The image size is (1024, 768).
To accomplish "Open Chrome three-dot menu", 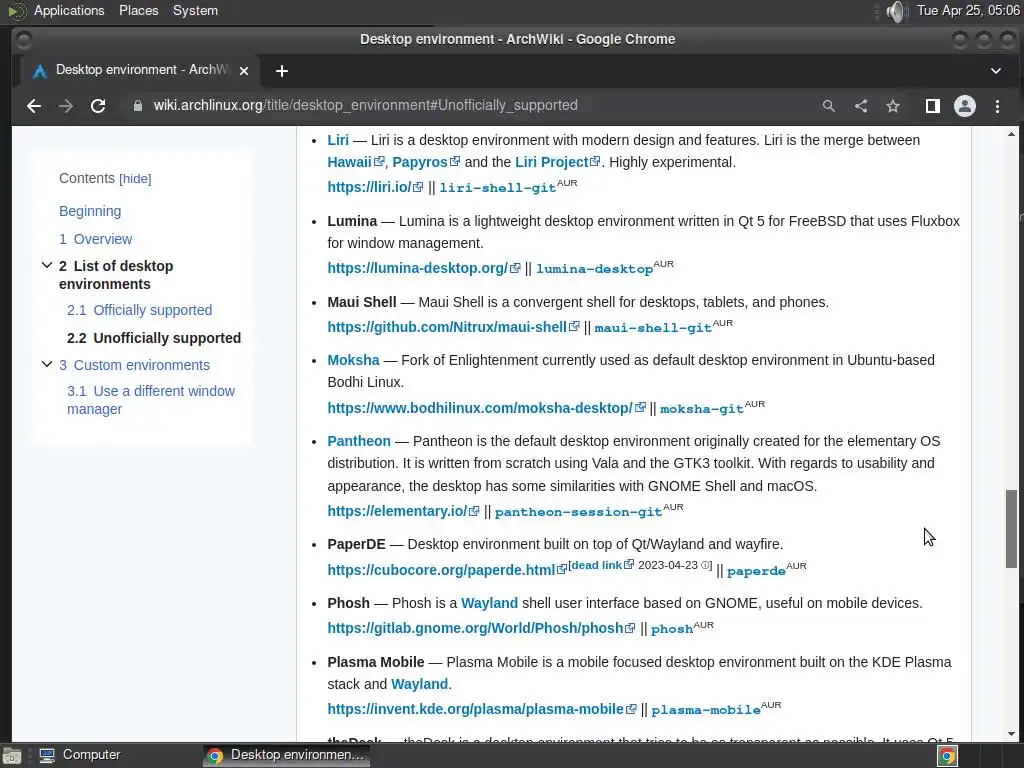I will tap(997, 106).
